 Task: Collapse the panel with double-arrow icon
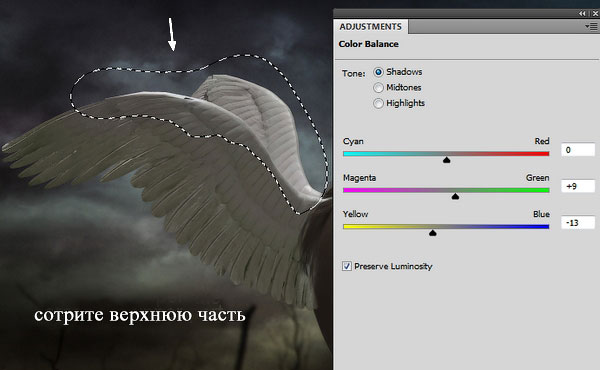(x=582, y=13)
